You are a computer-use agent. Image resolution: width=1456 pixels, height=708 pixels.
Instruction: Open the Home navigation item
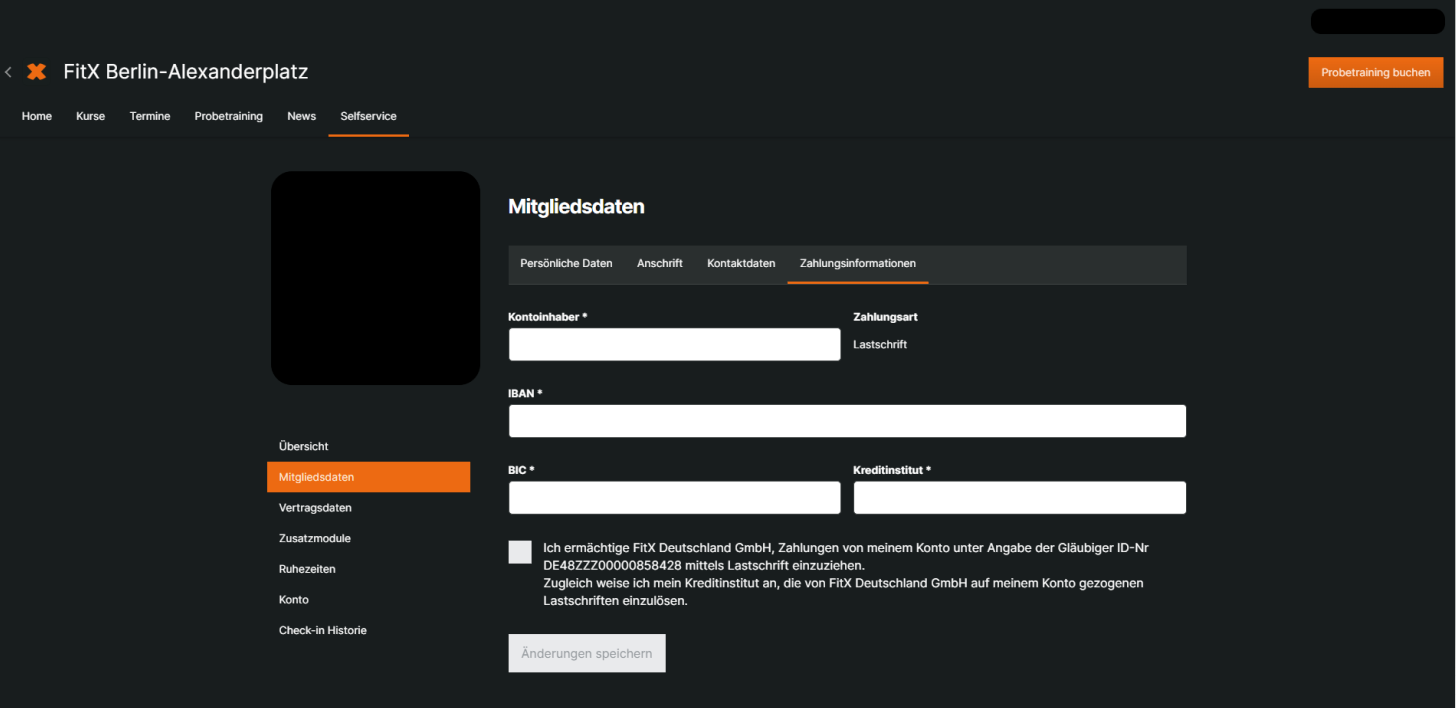pos(37,116)
